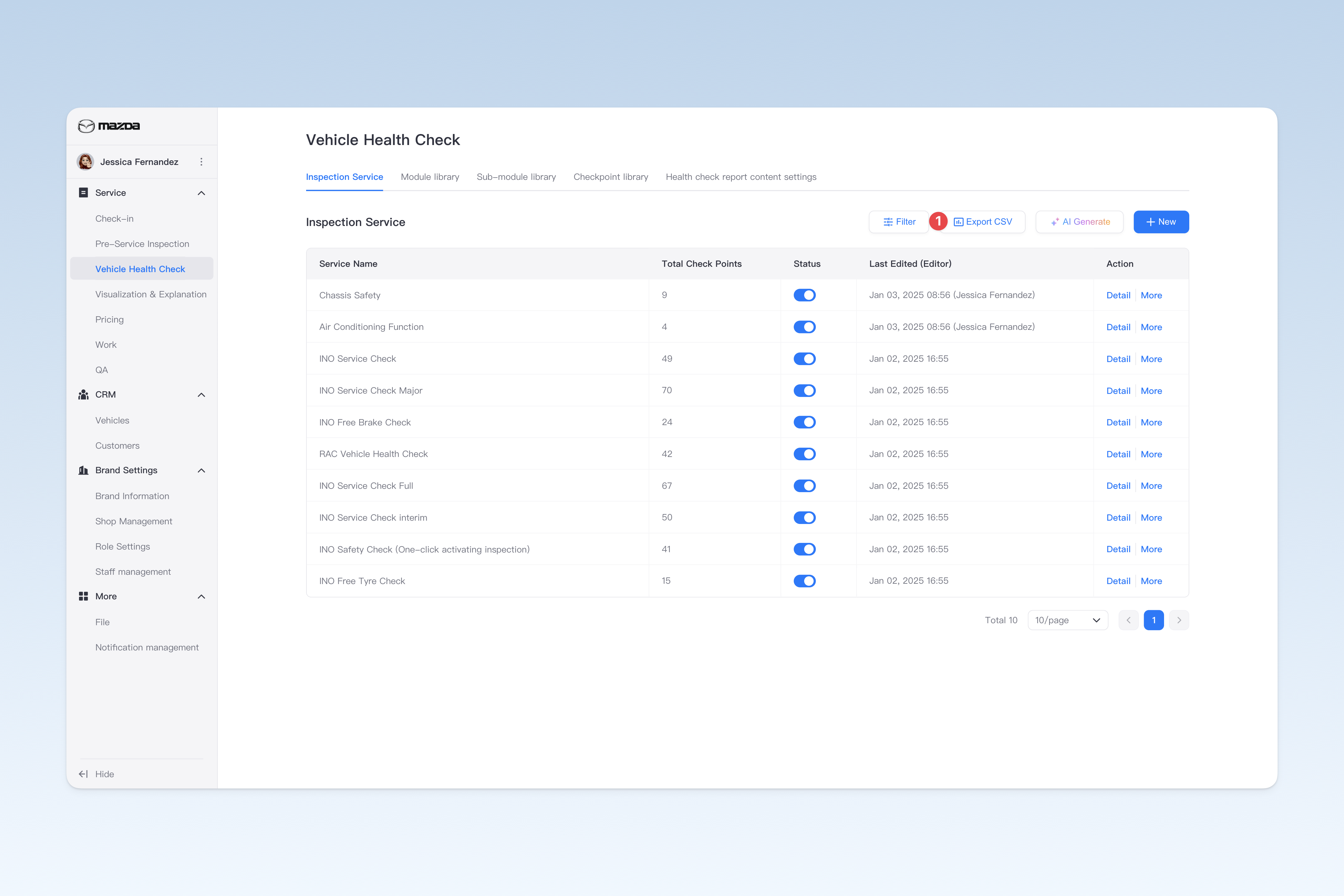Click Jessica Fernandez's avatar picture
Image resolution: width=1344 pixels, height=896 pixels.
click(x=86, y=162)
